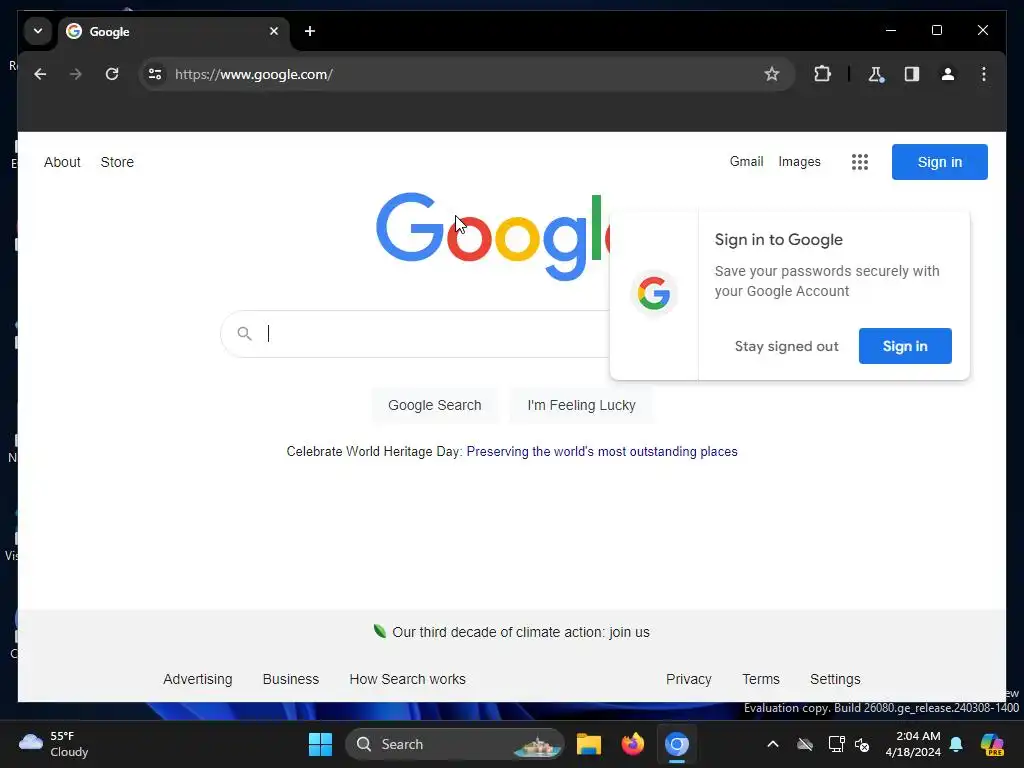Open the Terms footer link

click(x=761, y=679)
